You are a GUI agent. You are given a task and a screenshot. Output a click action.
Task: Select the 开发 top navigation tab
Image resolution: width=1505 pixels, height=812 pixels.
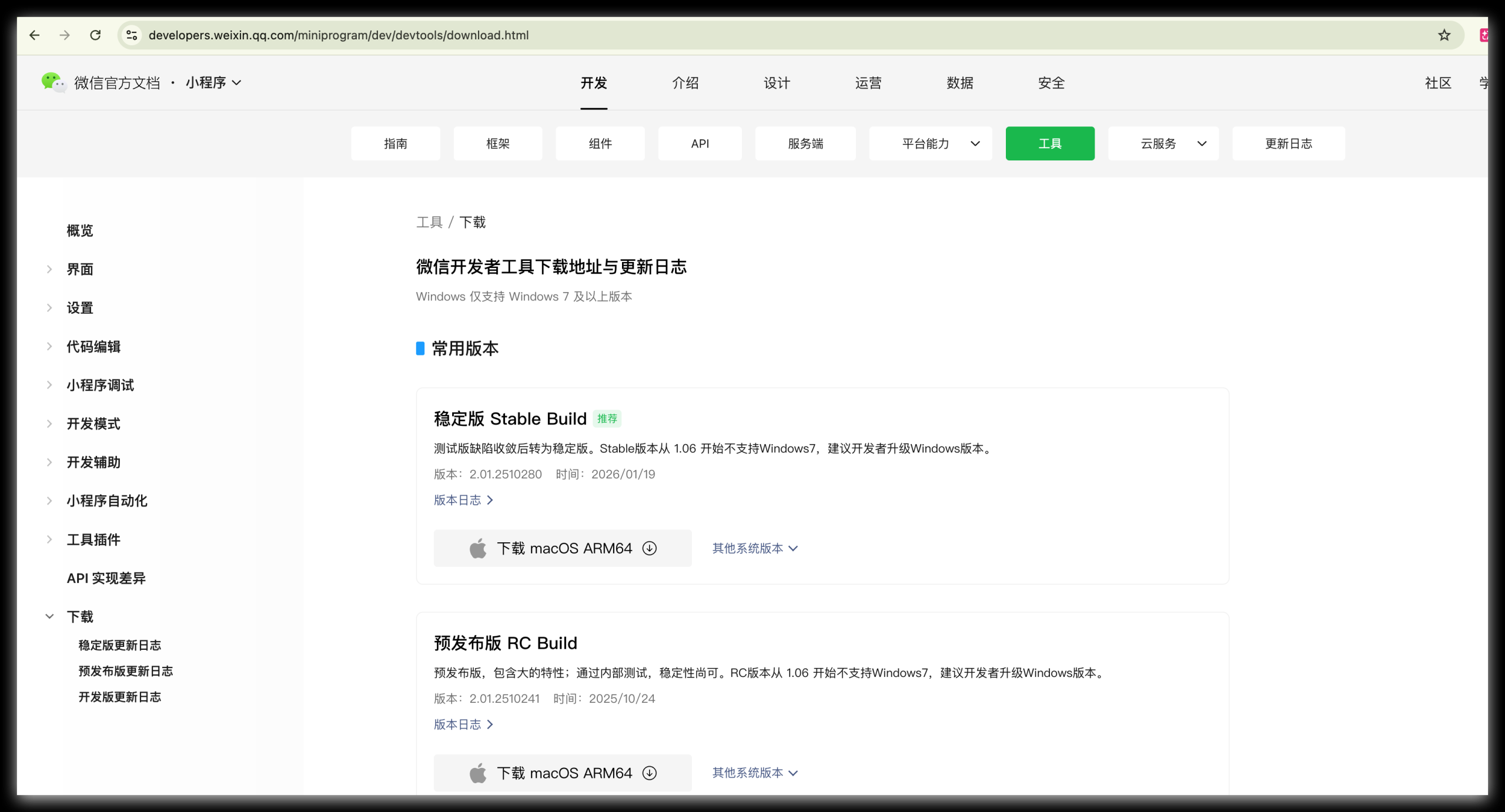[594, 83]
